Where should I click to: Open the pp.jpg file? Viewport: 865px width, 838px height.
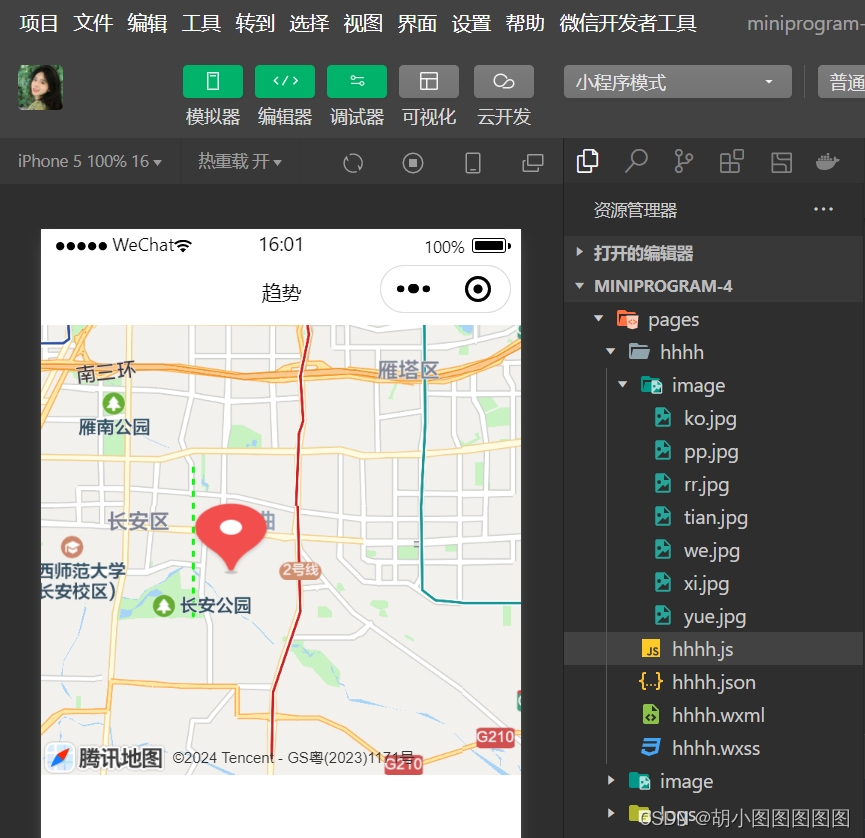pos(711,451)
